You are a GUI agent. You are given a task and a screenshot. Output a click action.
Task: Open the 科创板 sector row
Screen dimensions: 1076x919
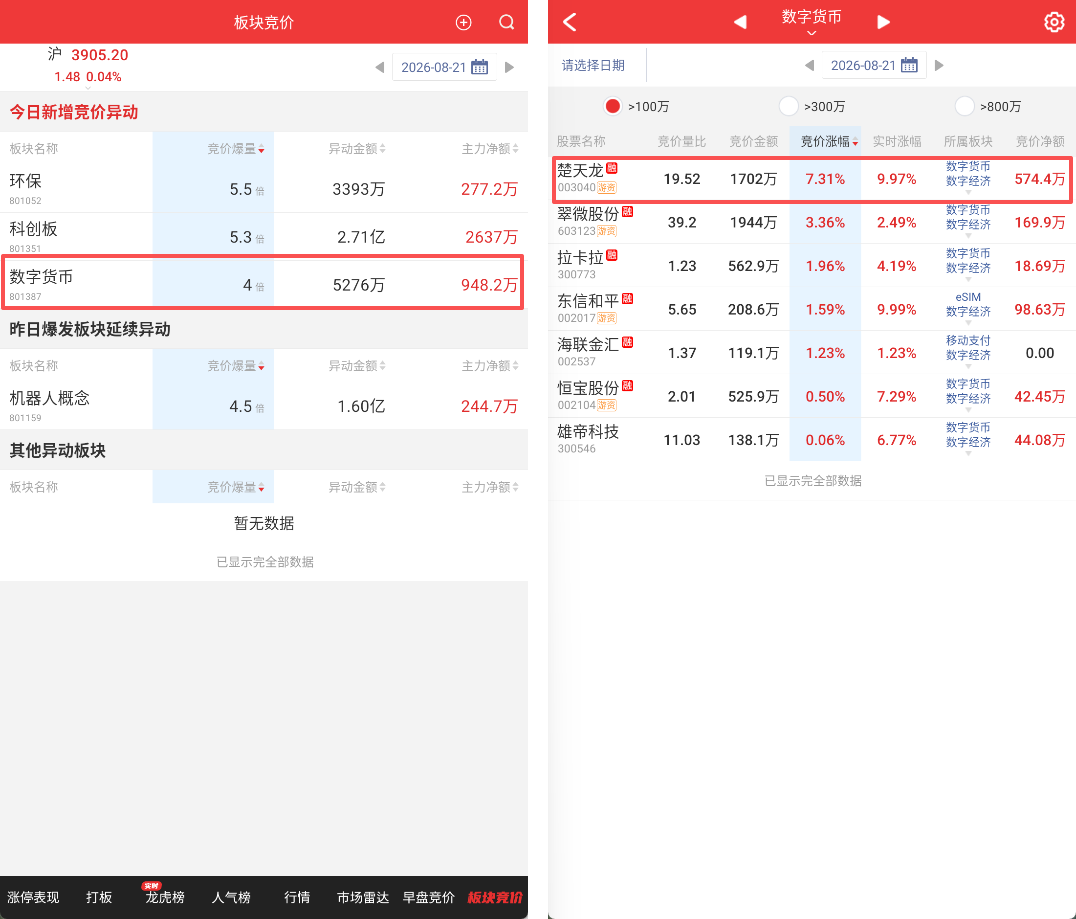point(264,237)
